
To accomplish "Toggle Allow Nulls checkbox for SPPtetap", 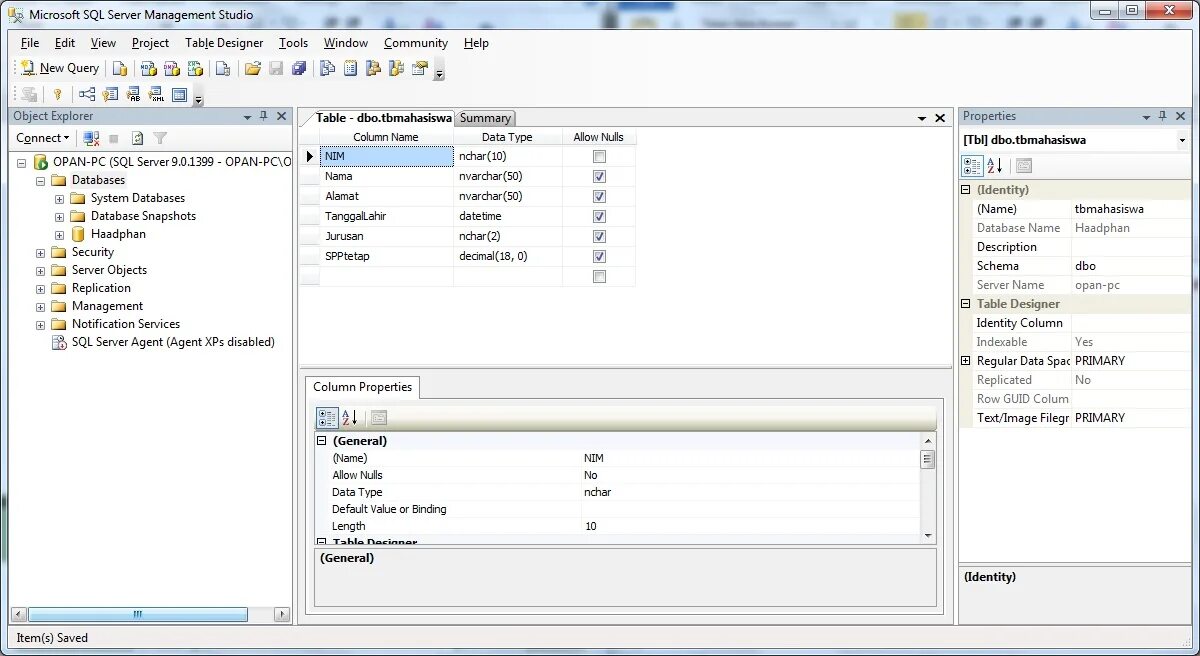I will coord(599,256).
